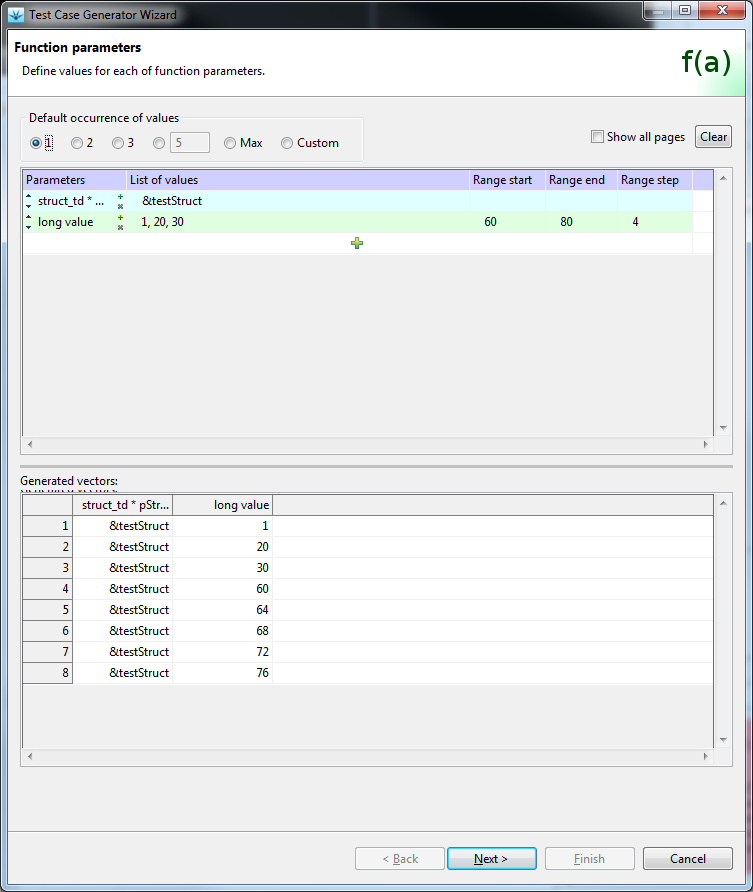
Task: Move the long value parameter up with arrow
Action: pos(29,218)
